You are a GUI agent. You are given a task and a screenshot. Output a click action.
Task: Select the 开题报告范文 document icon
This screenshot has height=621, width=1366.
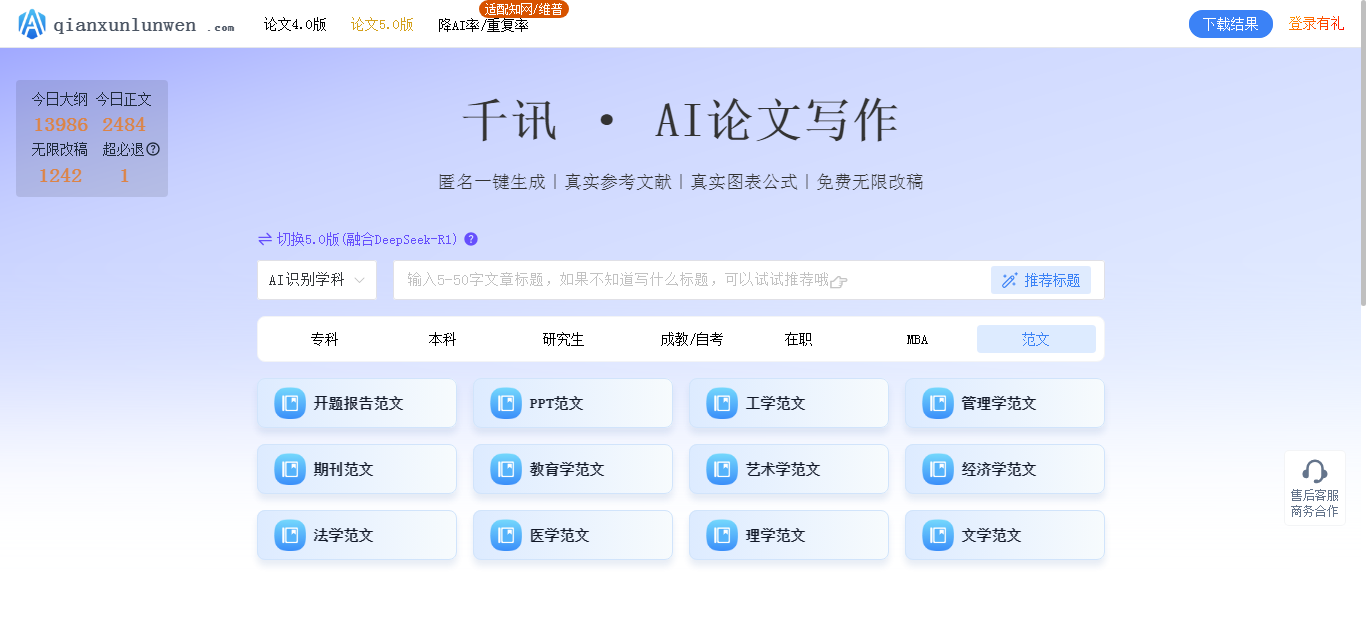click(288, 403)
